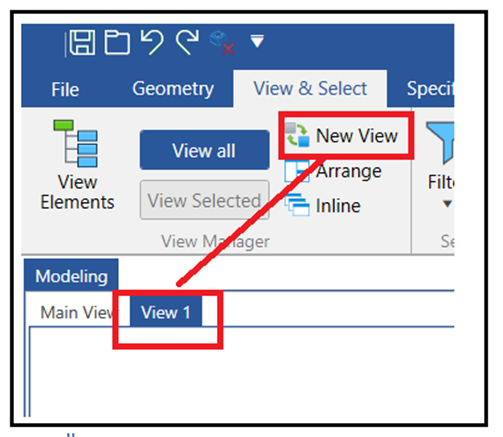Image resolution: width=503 pixels, height=437 pixels.
Task: Click the Redo arrow icon
Action: (187, 42)
